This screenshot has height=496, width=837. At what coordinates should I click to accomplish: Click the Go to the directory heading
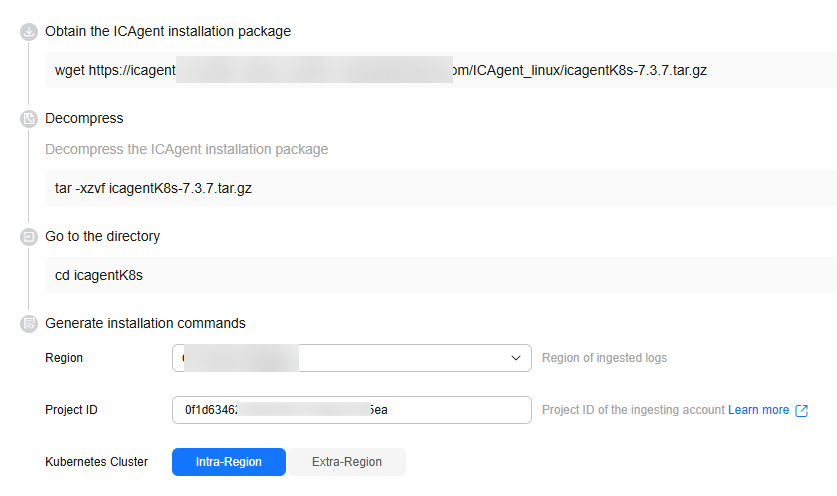point(102,237)
